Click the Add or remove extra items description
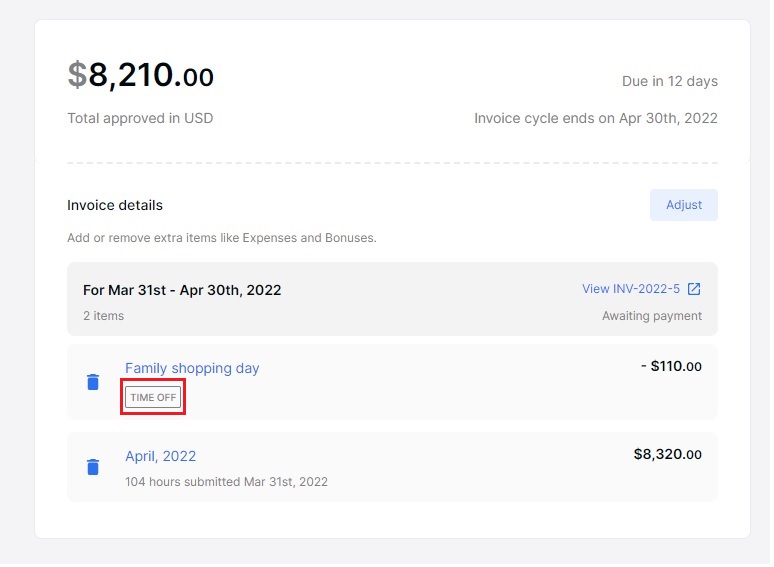Viewport: 774px width, 567px height. [x=221, y=238]
